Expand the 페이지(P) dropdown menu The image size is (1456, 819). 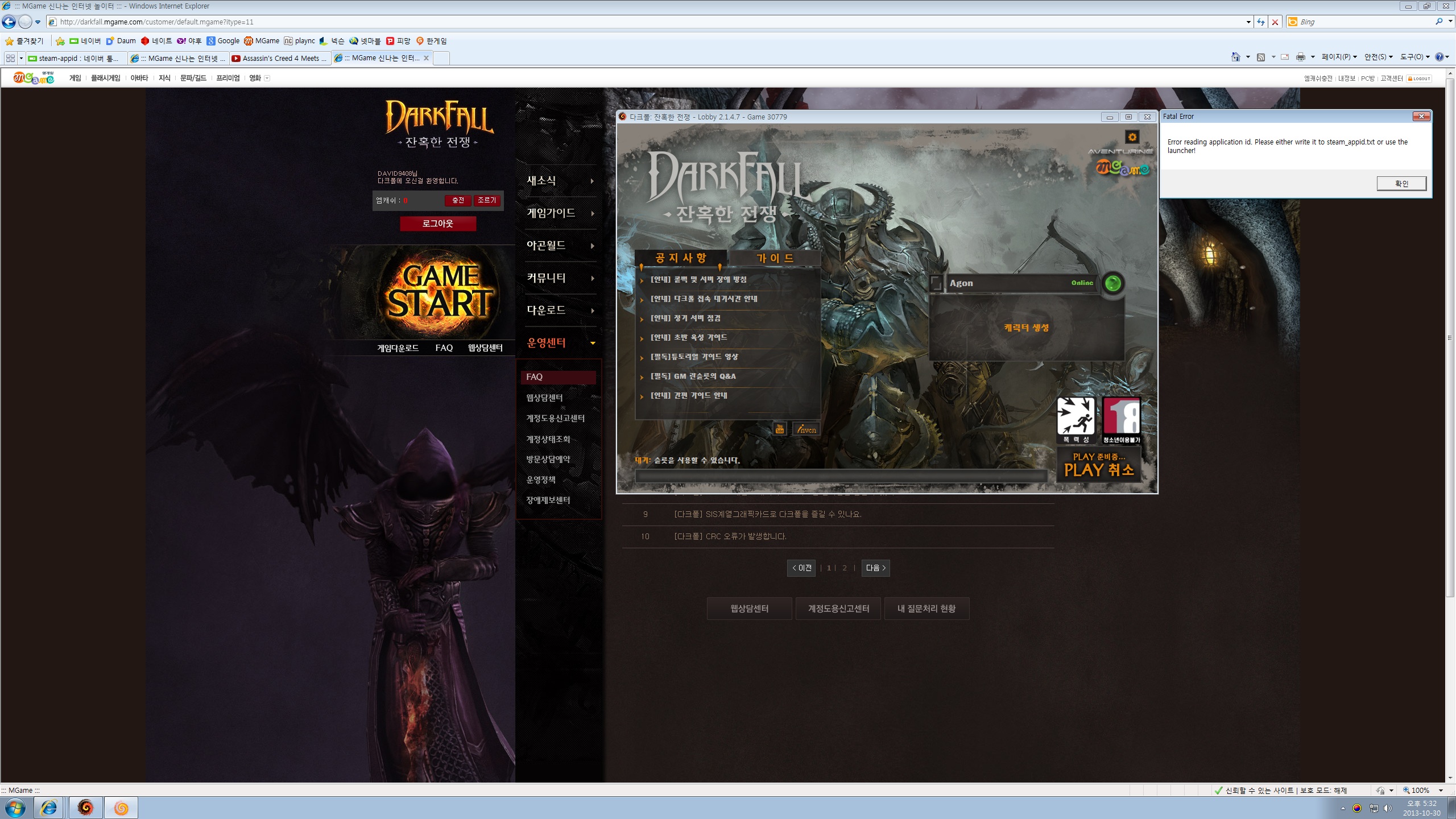tap(1339, 57)
